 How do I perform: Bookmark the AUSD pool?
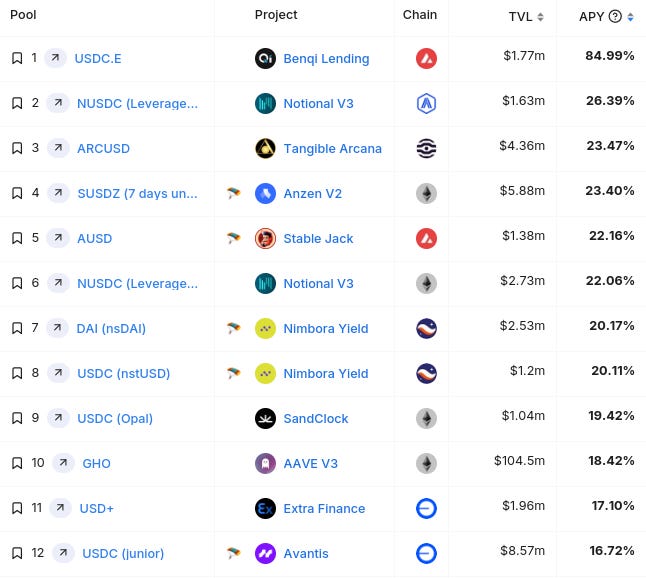tap(17, 238)
